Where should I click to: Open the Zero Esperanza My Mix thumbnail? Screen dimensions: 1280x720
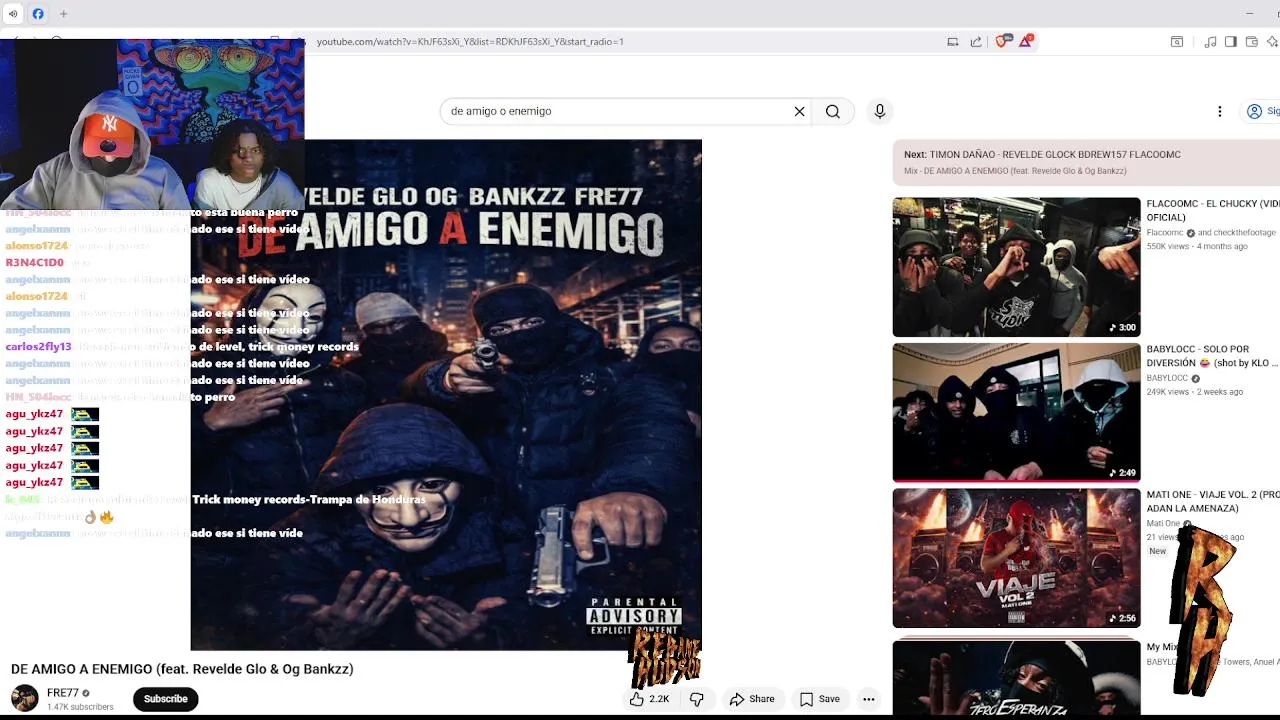pos(1016,680)
